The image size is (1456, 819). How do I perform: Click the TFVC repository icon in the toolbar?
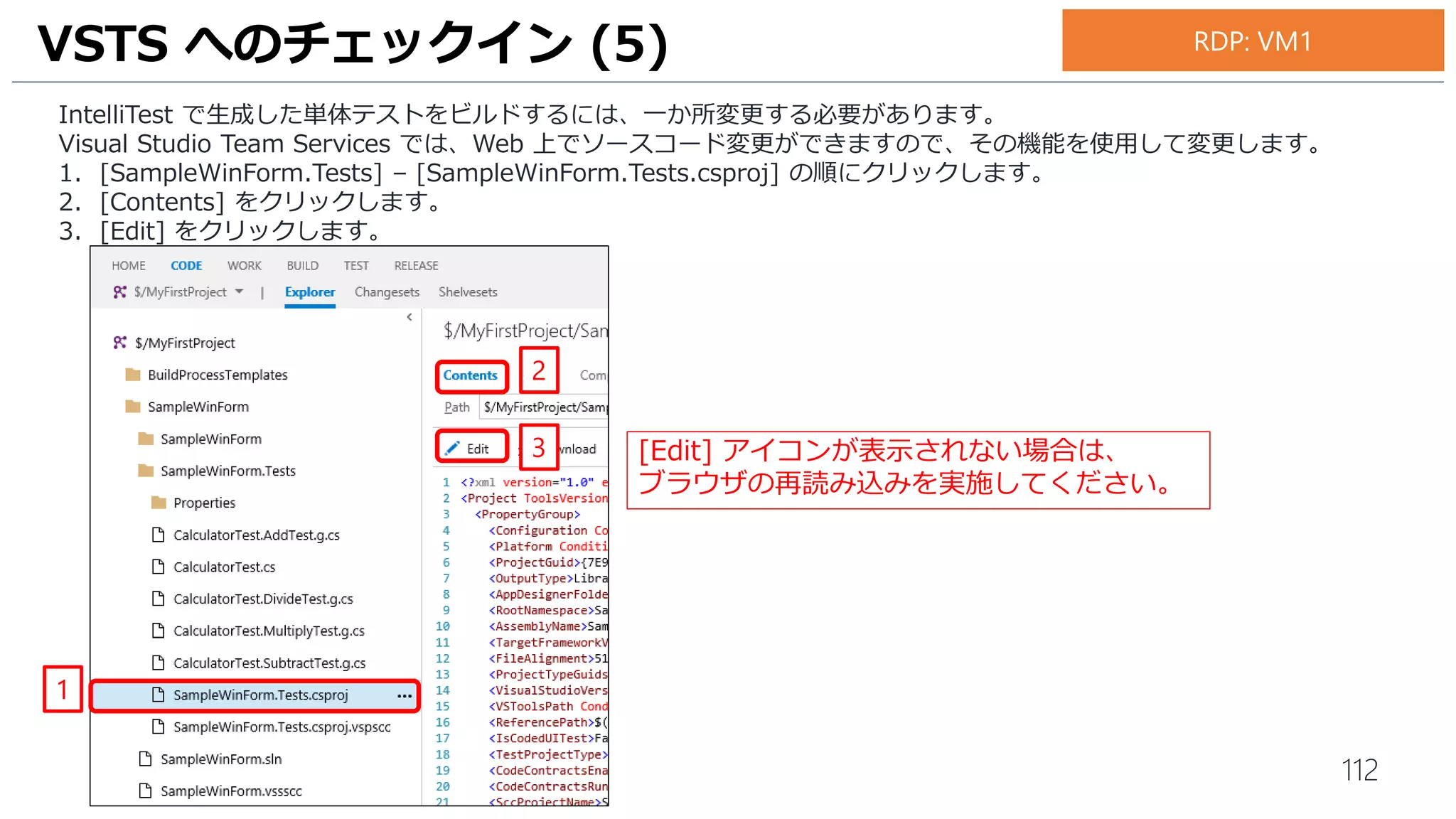tap(120, 291)
